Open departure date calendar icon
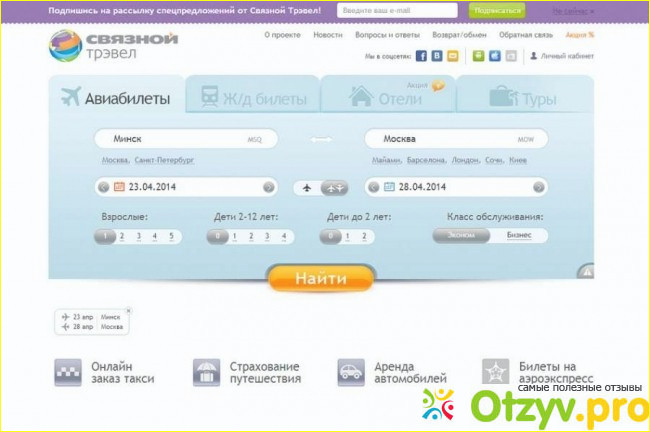This screenshot has width=650, height=432. pos(119,186)
